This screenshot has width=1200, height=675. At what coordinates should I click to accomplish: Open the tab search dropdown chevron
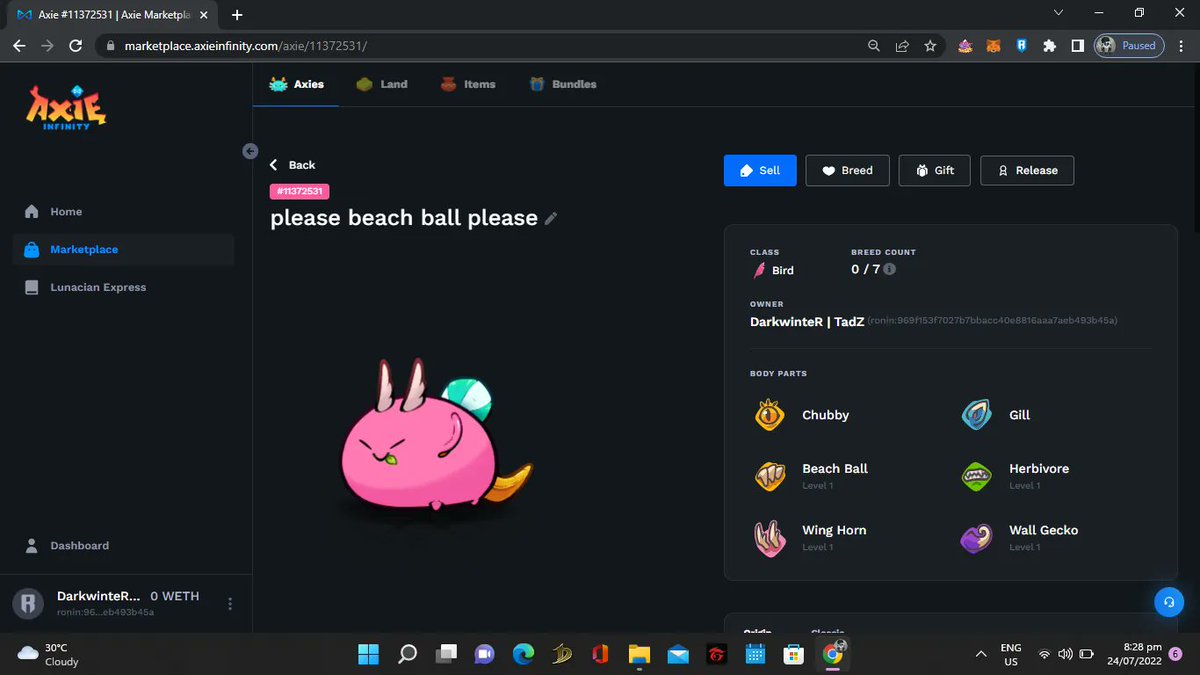(1059, 13)
